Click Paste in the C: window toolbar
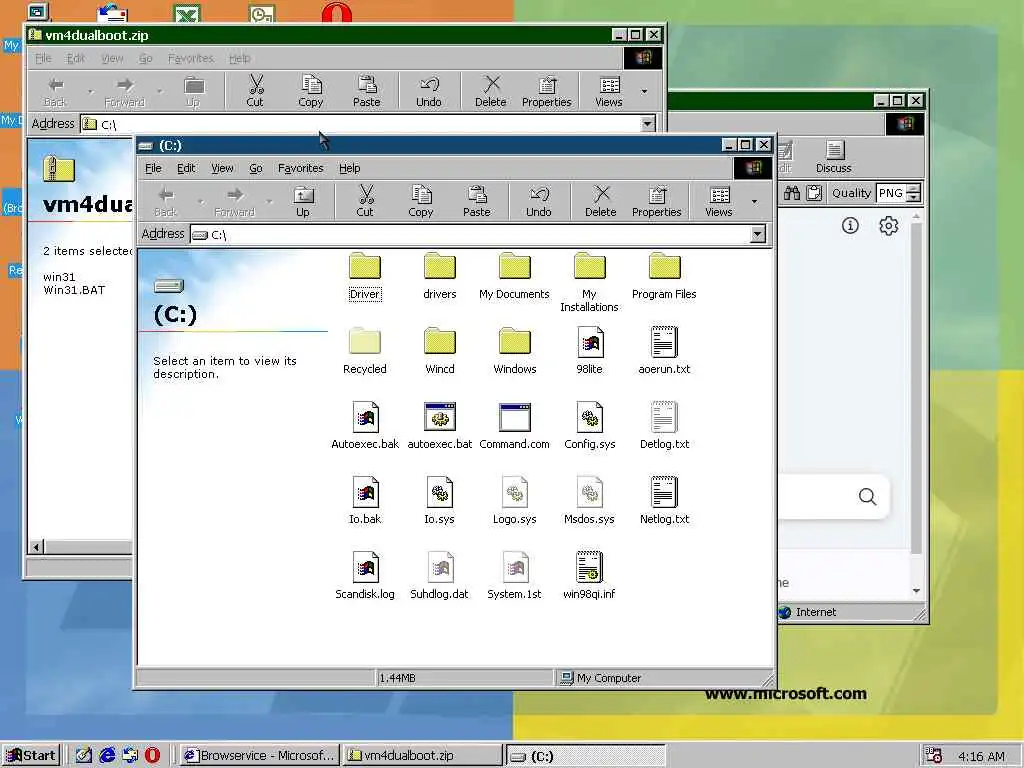Image resolution: width=1024 pixels, height=768 pixels. tap(477, 201)
